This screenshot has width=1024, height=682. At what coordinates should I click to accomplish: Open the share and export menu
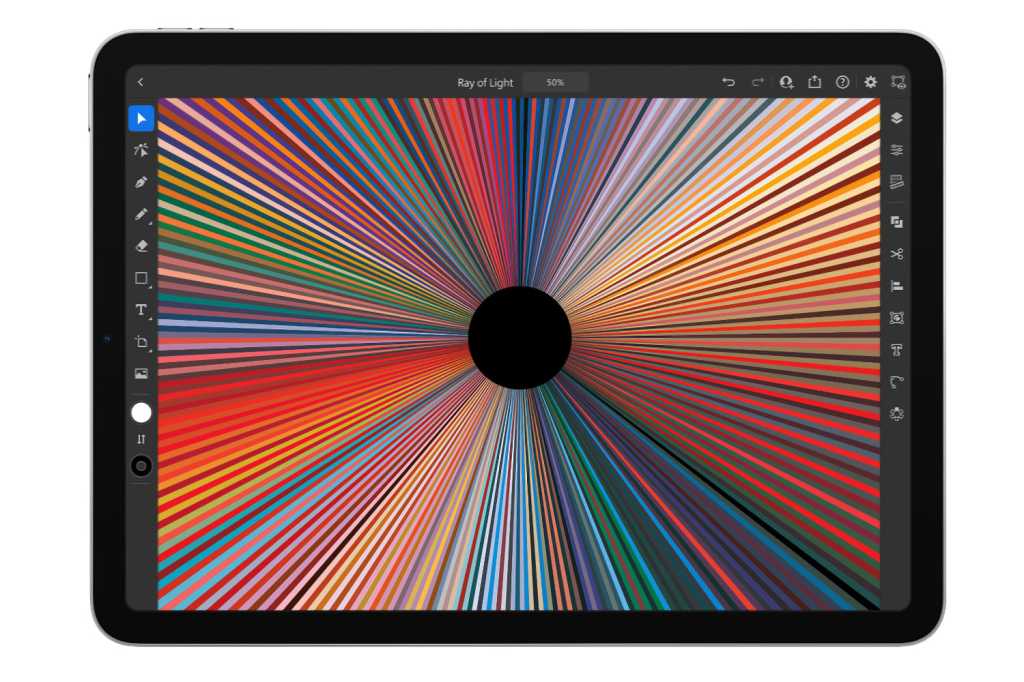[x=814, y=82]
